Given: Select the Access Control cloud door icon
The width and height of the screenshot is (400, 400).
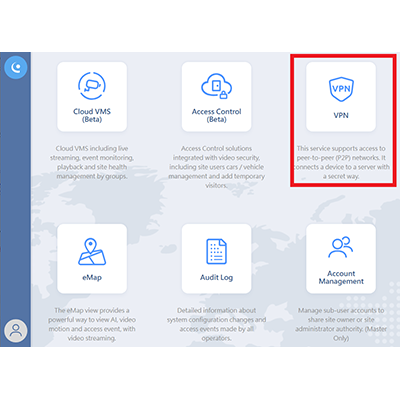Looking at the screenshot, I should (x=216, y=86).
